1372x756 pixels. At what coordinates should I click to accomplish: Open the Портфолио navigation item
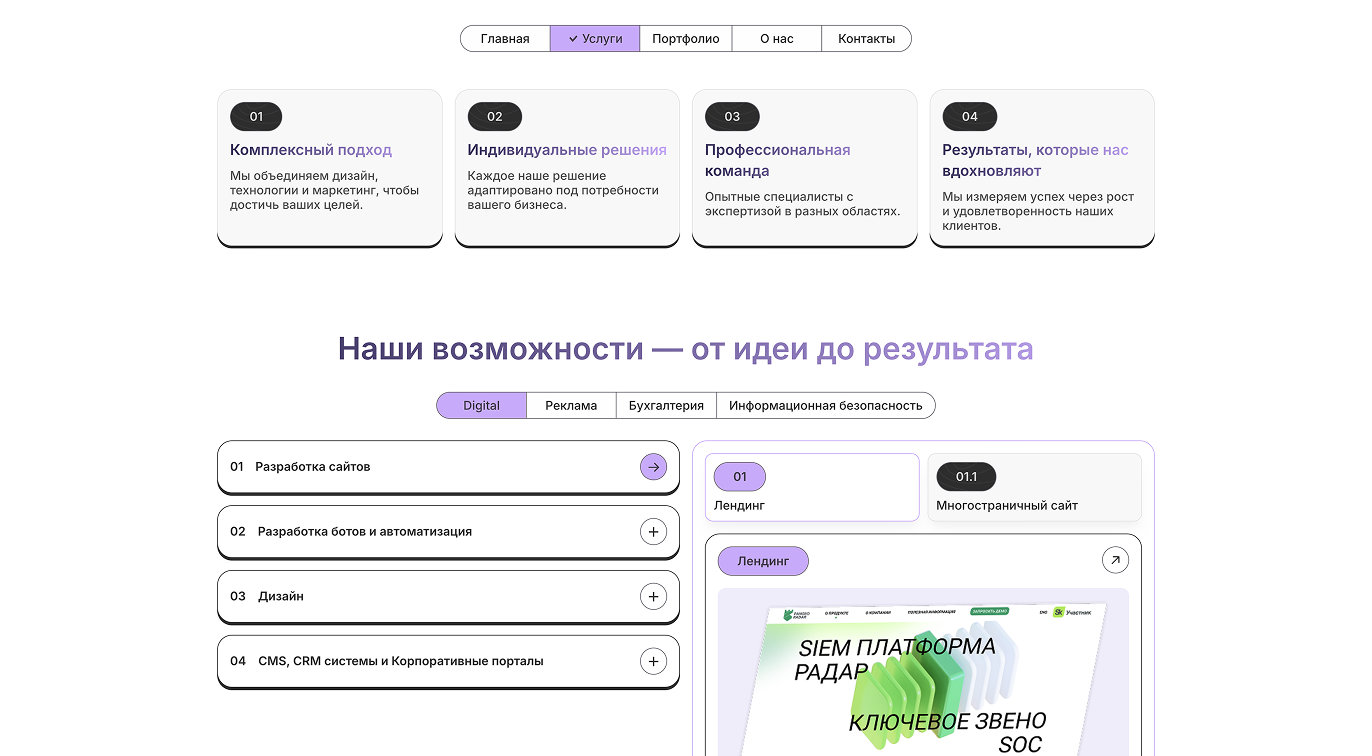pyautogui.click(x=686, y=39)
